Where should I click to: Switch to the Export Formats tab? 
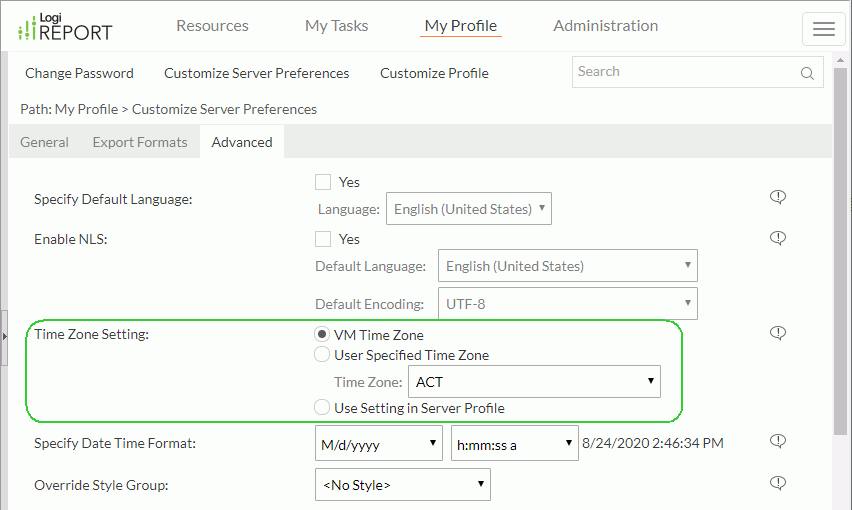pyautogui.click(x=140, y=142)
